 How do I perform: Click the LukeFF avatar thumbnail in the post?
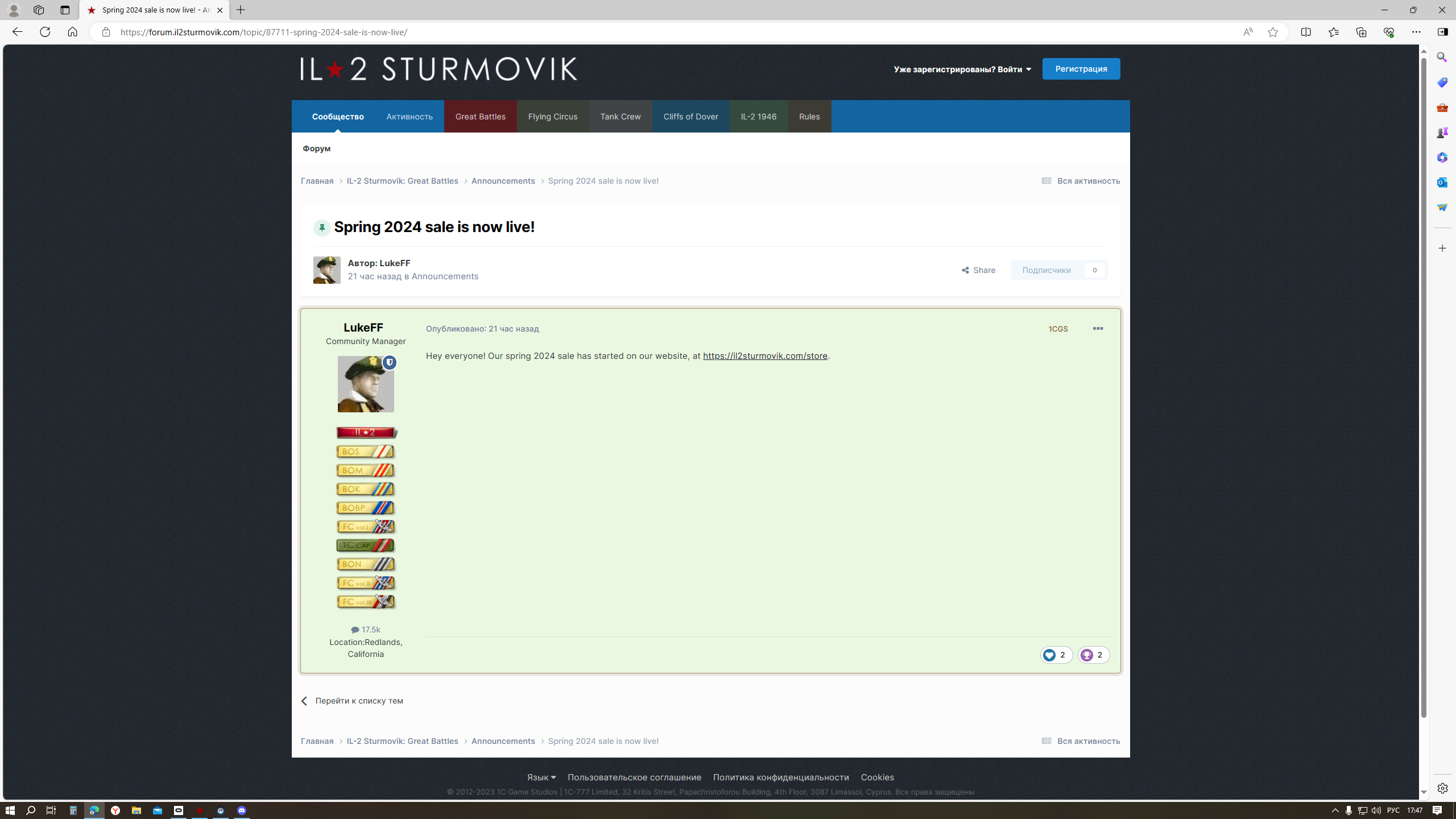366,384
